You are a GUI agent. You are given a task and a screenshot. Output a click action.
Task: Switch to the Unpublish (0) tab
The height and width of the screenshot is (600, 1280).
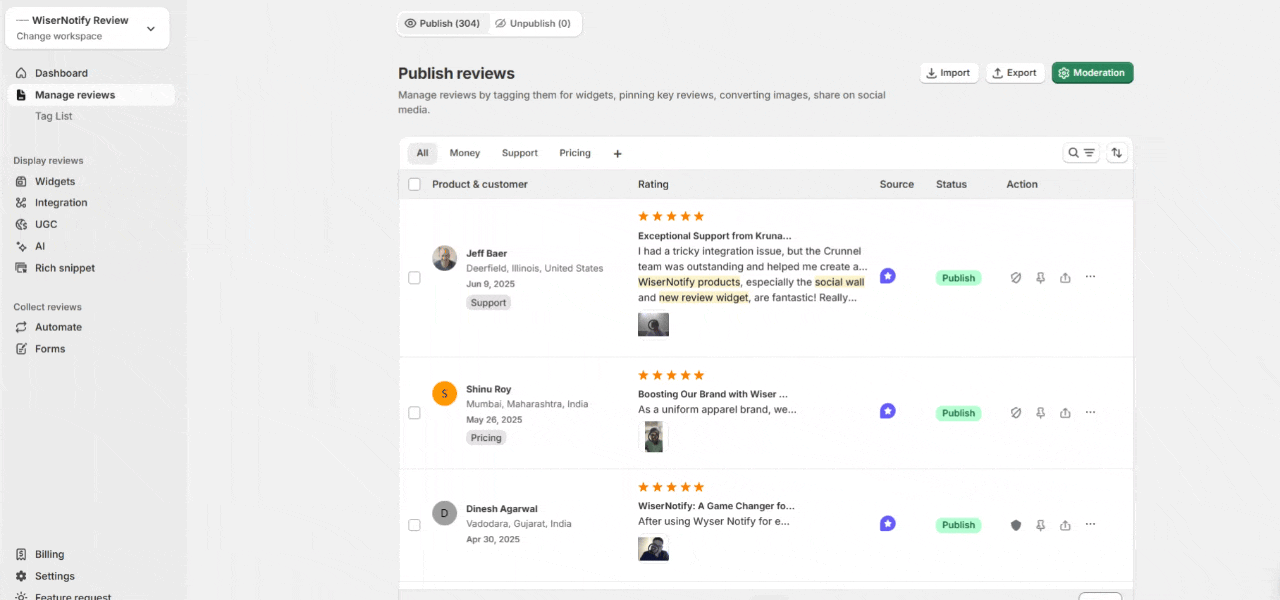coord(534,23)
